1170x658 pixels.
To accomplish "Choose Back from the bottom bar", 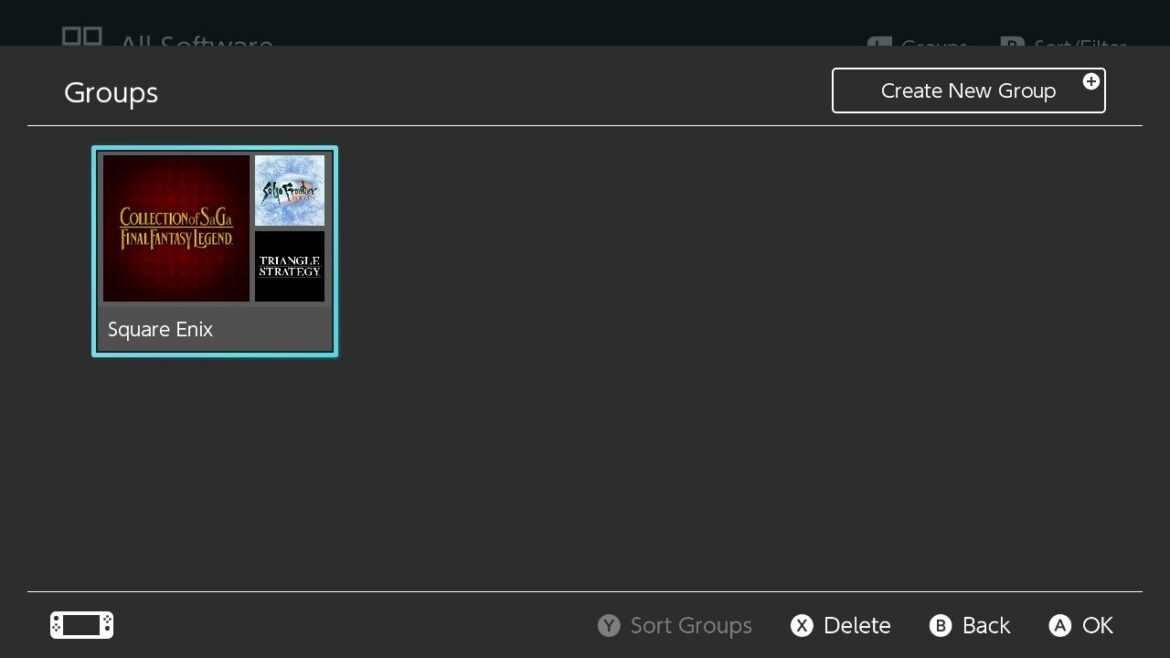I will (x=985, y=625).
